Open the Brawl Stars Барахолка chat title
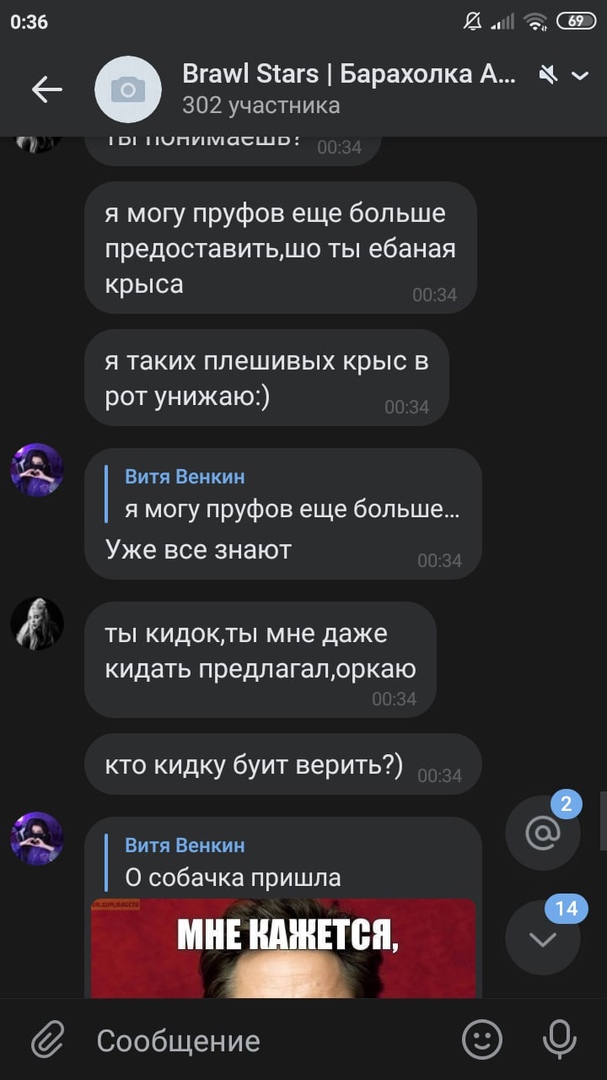 point(349,74)
